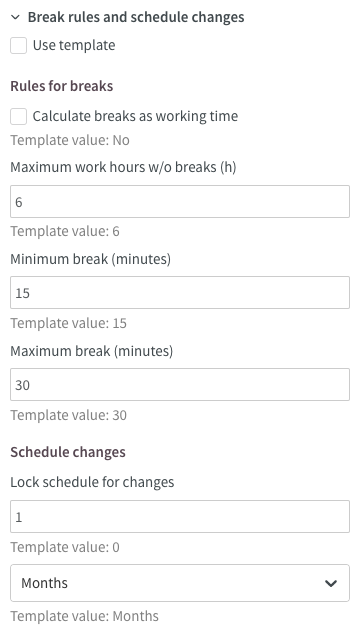This screenshot has height=629, width=360.
Task: Click the "Template value: No" hint text
Action: click(70, 140)
